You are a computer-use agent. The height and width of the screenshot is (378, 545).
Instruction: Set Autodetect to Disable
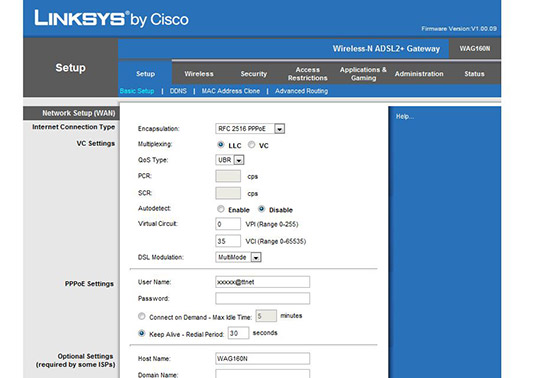[261, 209]
